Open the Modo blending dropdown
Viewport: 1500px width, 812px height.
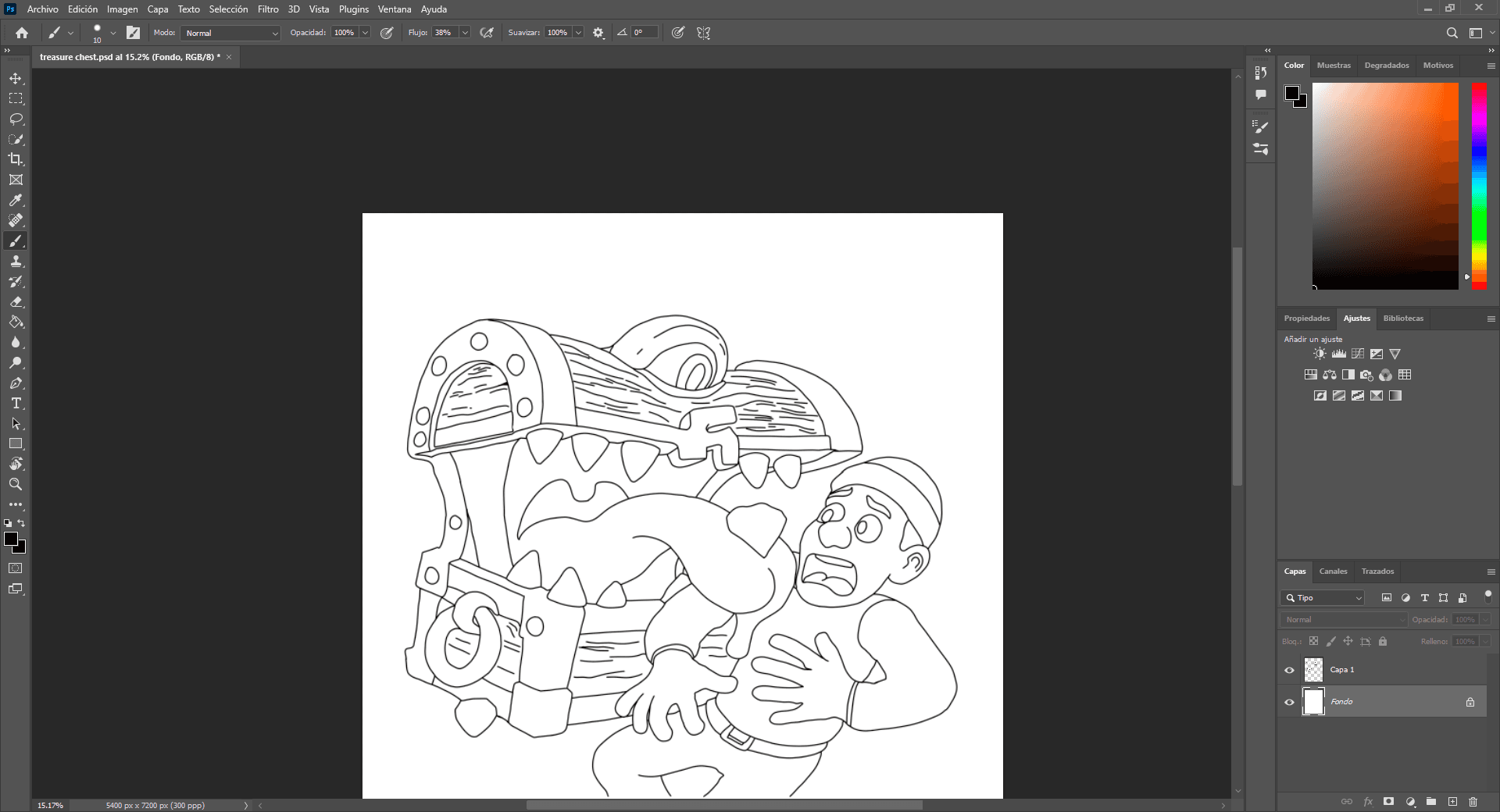(x=230, y=33)
